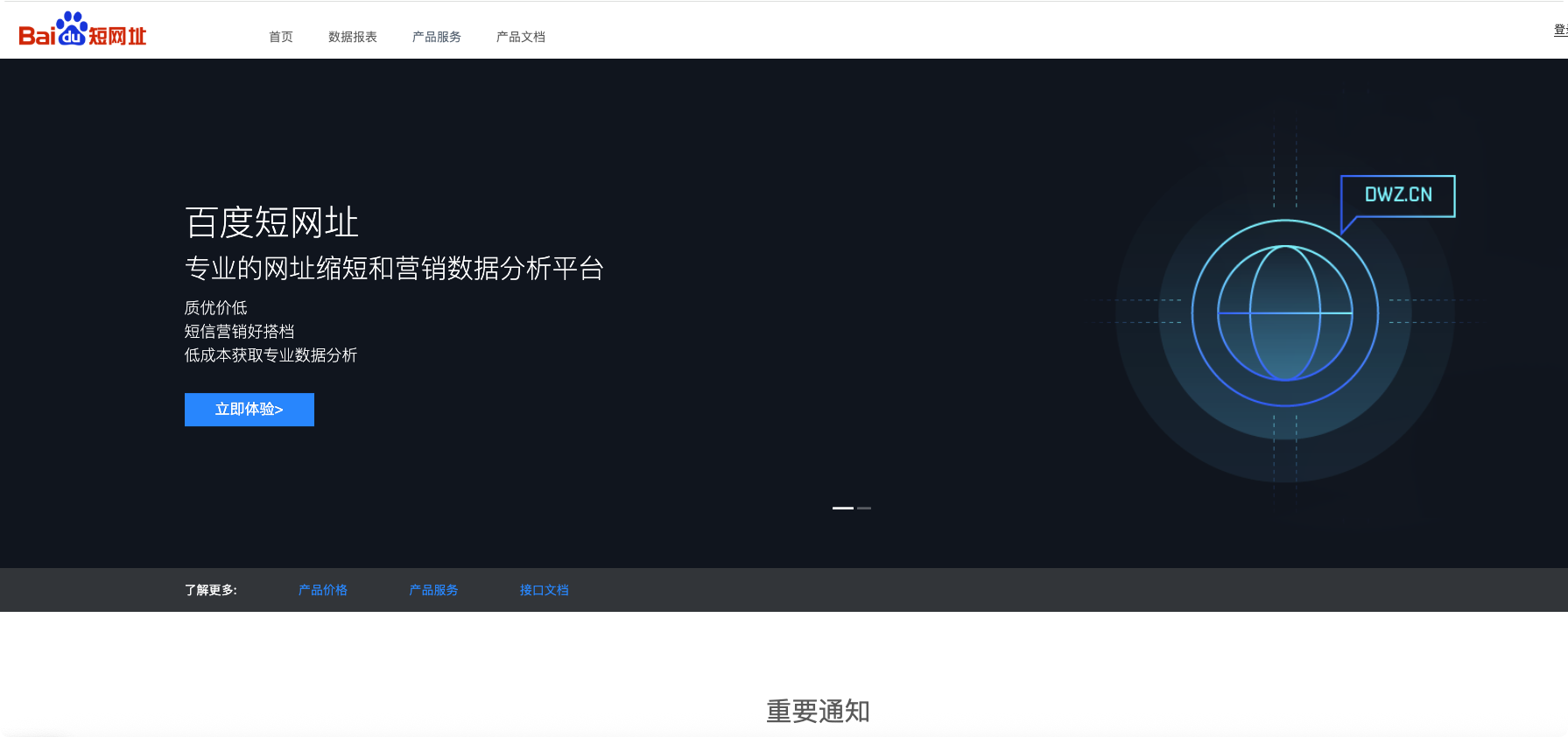Open the 数据报表 navigation item
Viewport: 1568px width, 737px height.
(x=353, y=37)
